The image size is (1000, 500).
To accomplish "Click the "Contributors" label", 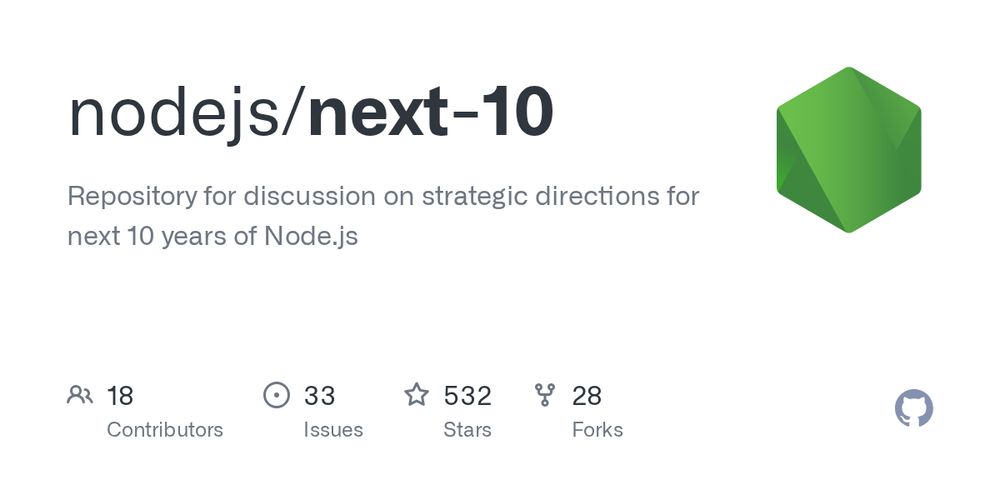I will (165, 430).
